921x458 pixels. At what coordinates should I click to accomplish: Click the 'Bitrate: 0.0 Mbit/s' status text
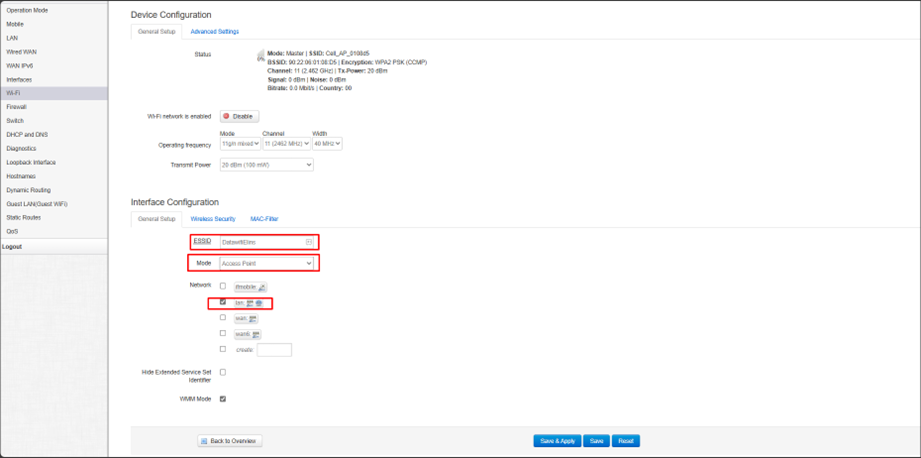point(292,88)
